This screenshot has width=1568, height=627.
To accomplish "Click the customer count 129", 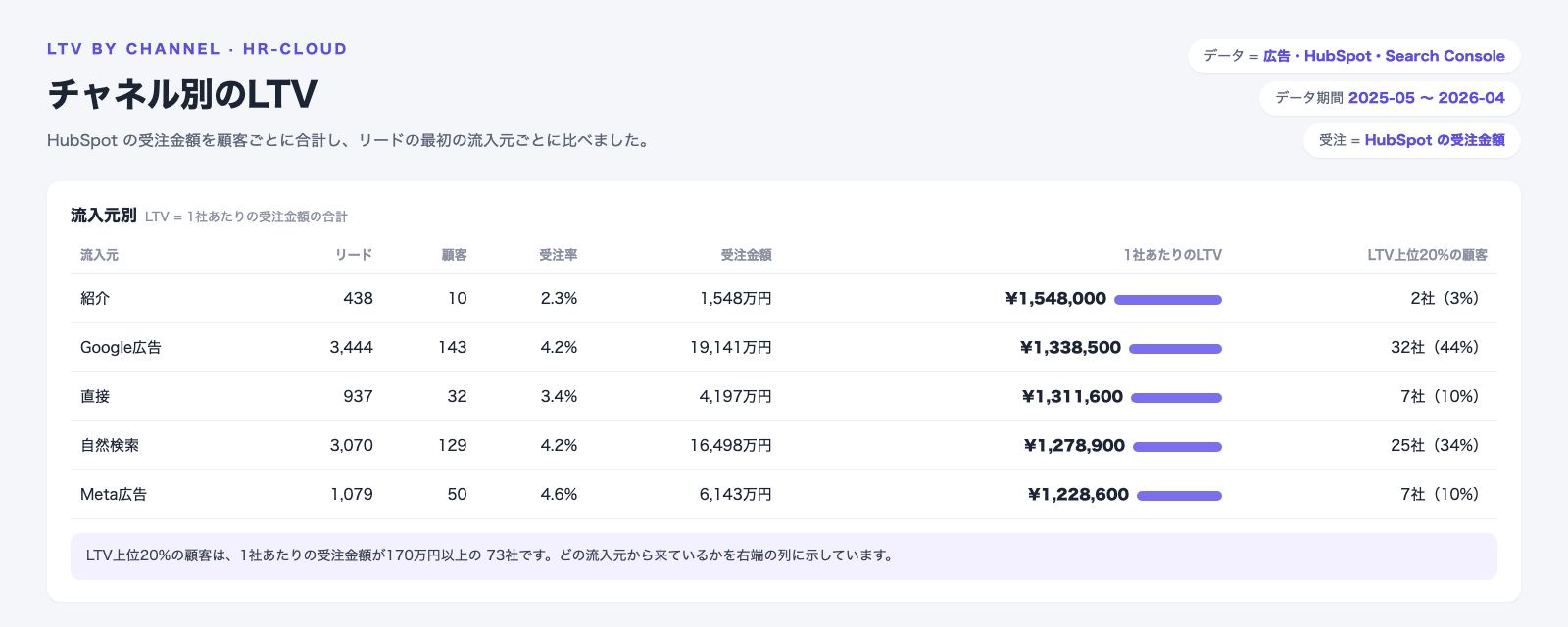I will point(453,445).
